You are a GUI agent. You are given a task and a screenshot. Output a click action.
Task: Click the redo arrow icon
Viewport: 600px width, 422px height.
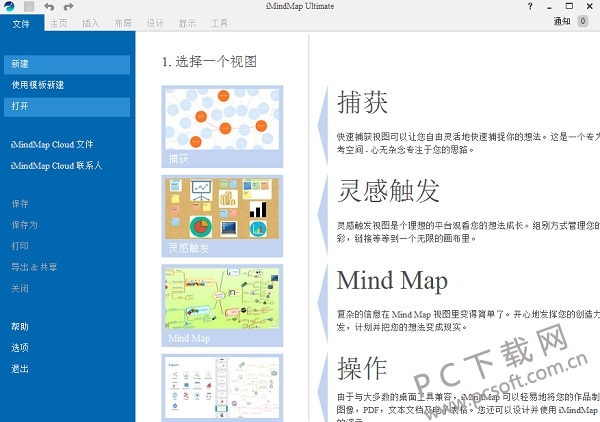68,7
